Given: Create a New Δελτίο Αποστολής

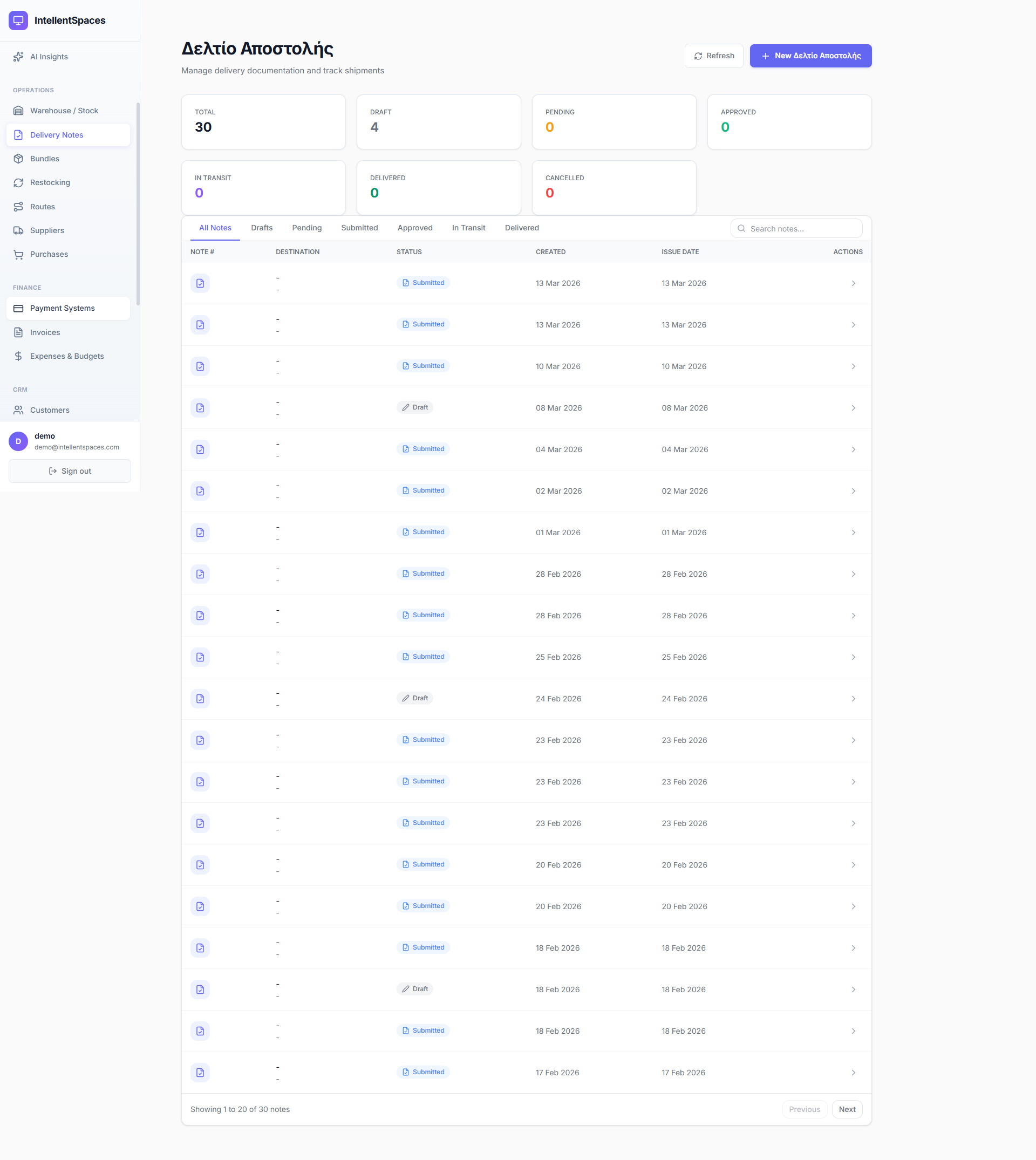Looking at the screenshot, I should [810, 56].
